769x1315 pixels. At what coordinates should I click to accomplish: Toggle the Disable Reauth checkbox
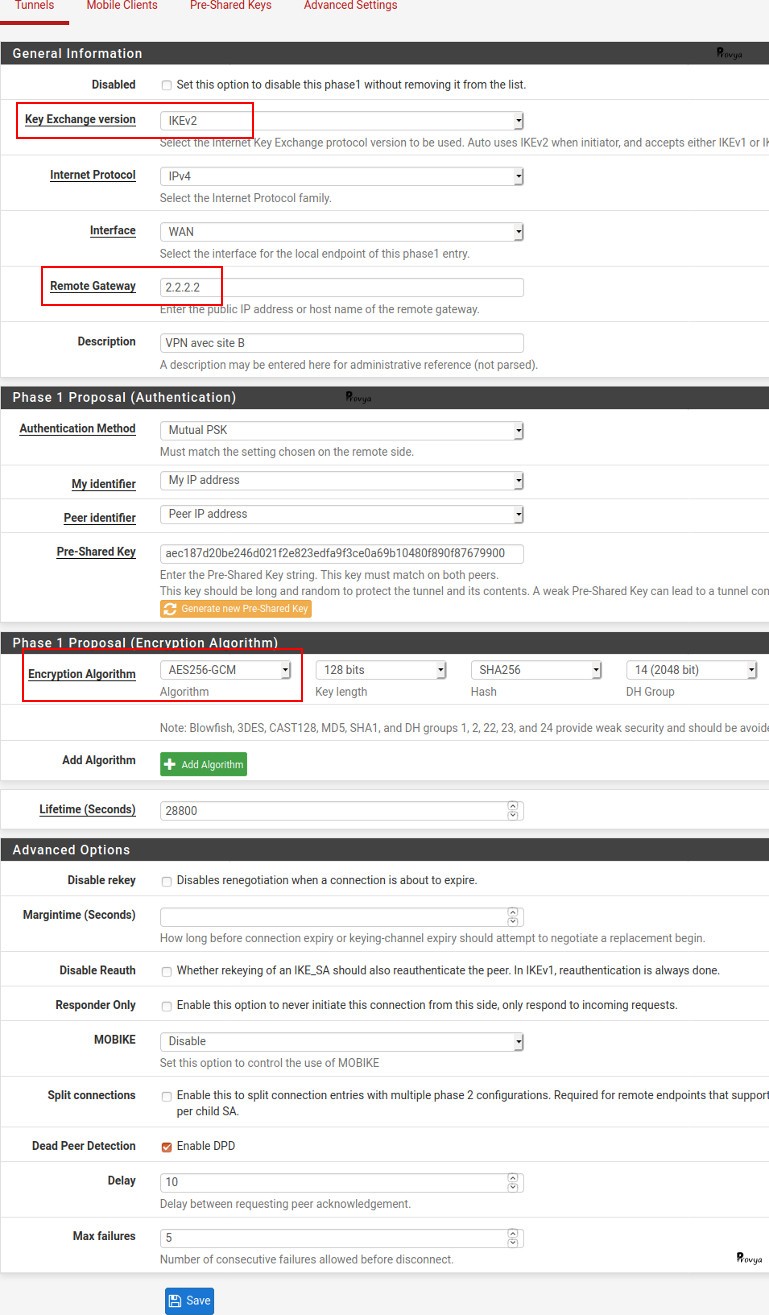[x=166, y=971]
